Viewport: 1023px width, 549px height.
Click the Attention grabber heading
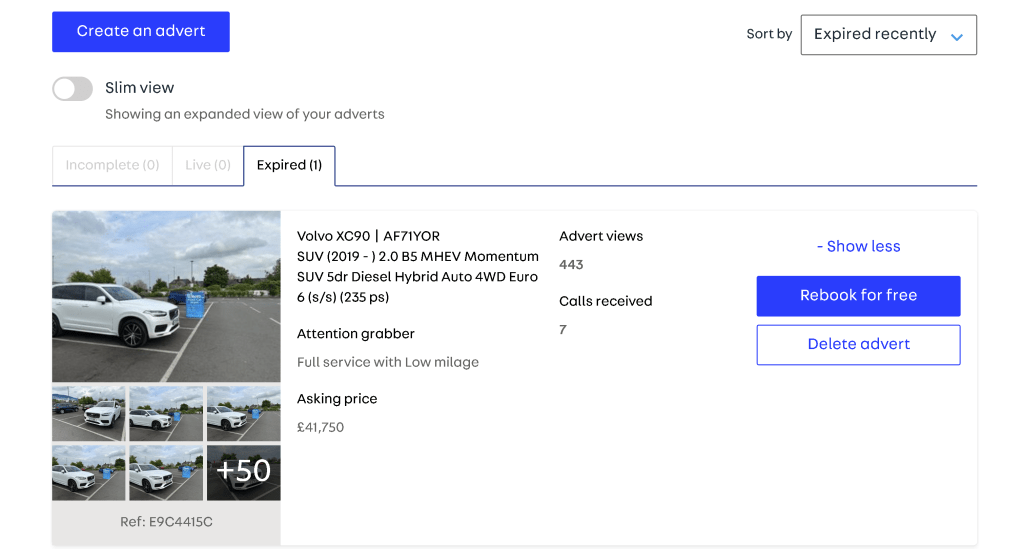coord(356,334)
